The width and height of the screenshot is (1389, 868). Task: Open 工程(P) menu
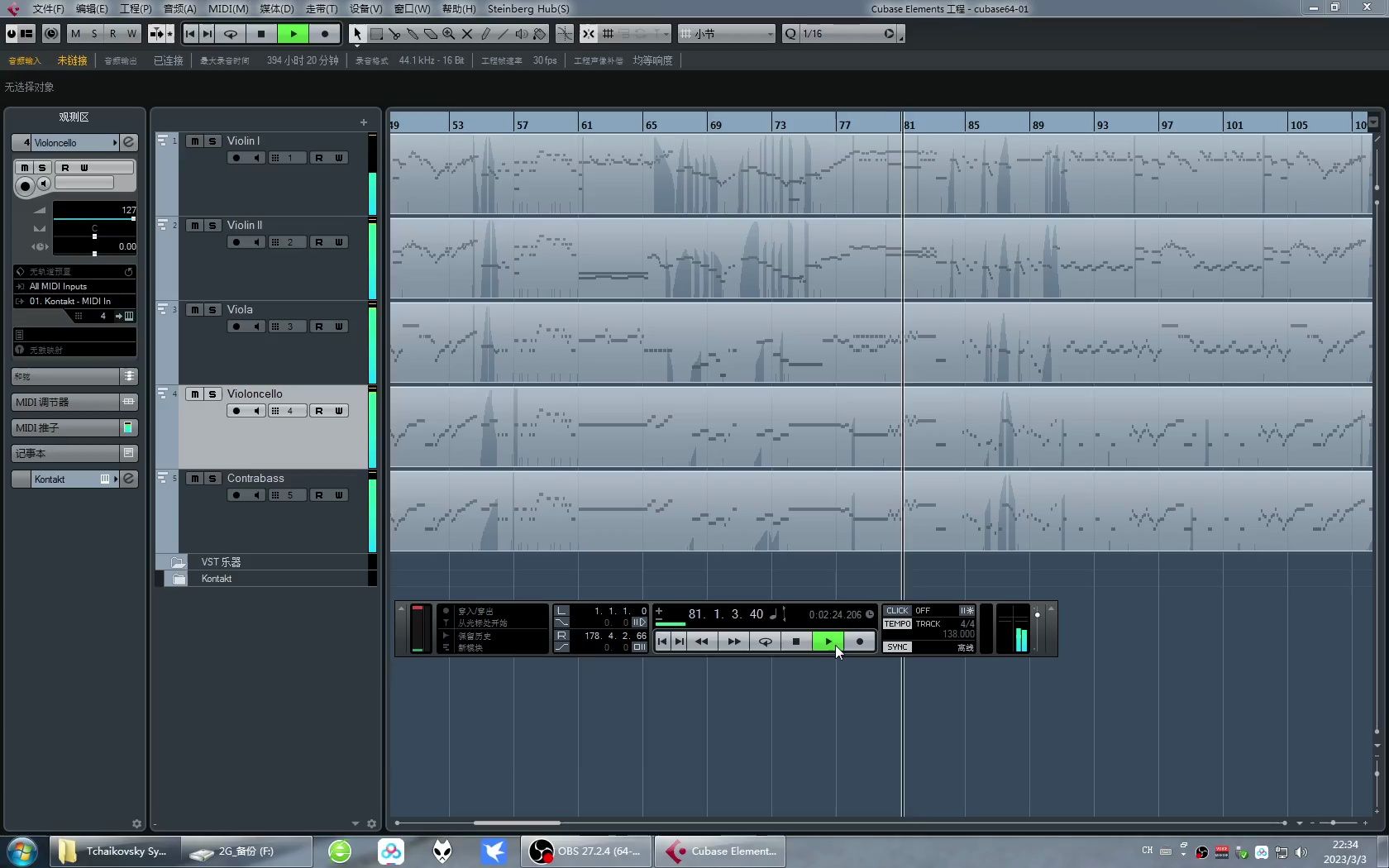pyautogui.click(x=136, y=9)
